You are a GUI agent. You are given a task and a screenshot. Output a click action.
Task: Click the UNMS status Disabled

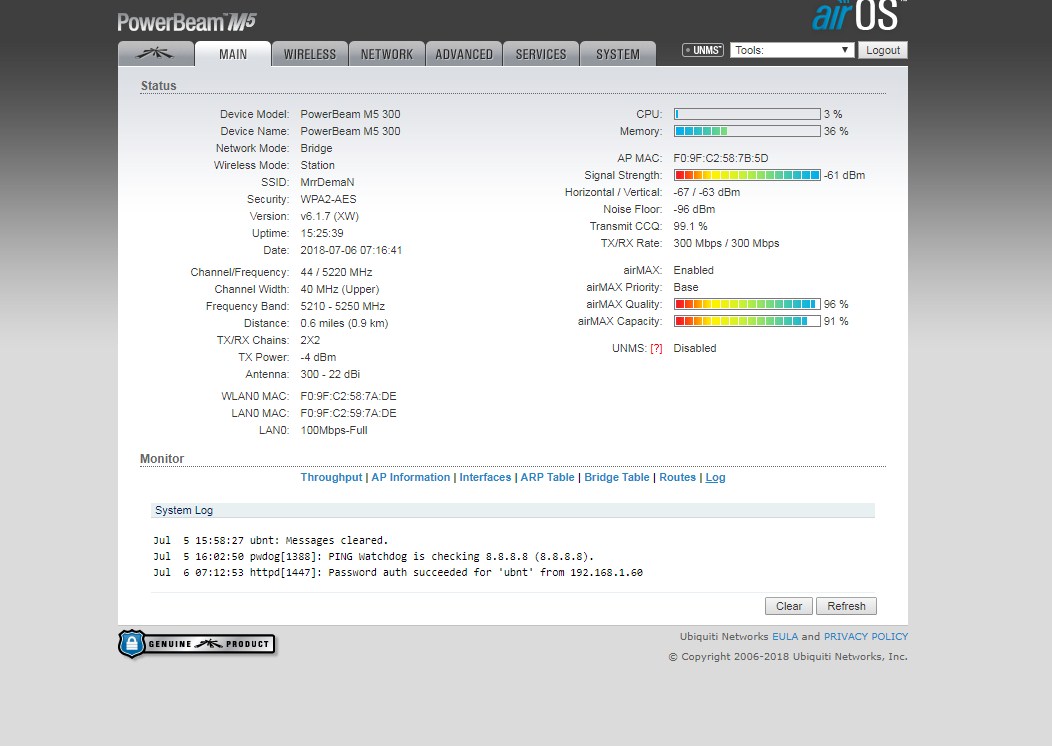tap(695, 348)
